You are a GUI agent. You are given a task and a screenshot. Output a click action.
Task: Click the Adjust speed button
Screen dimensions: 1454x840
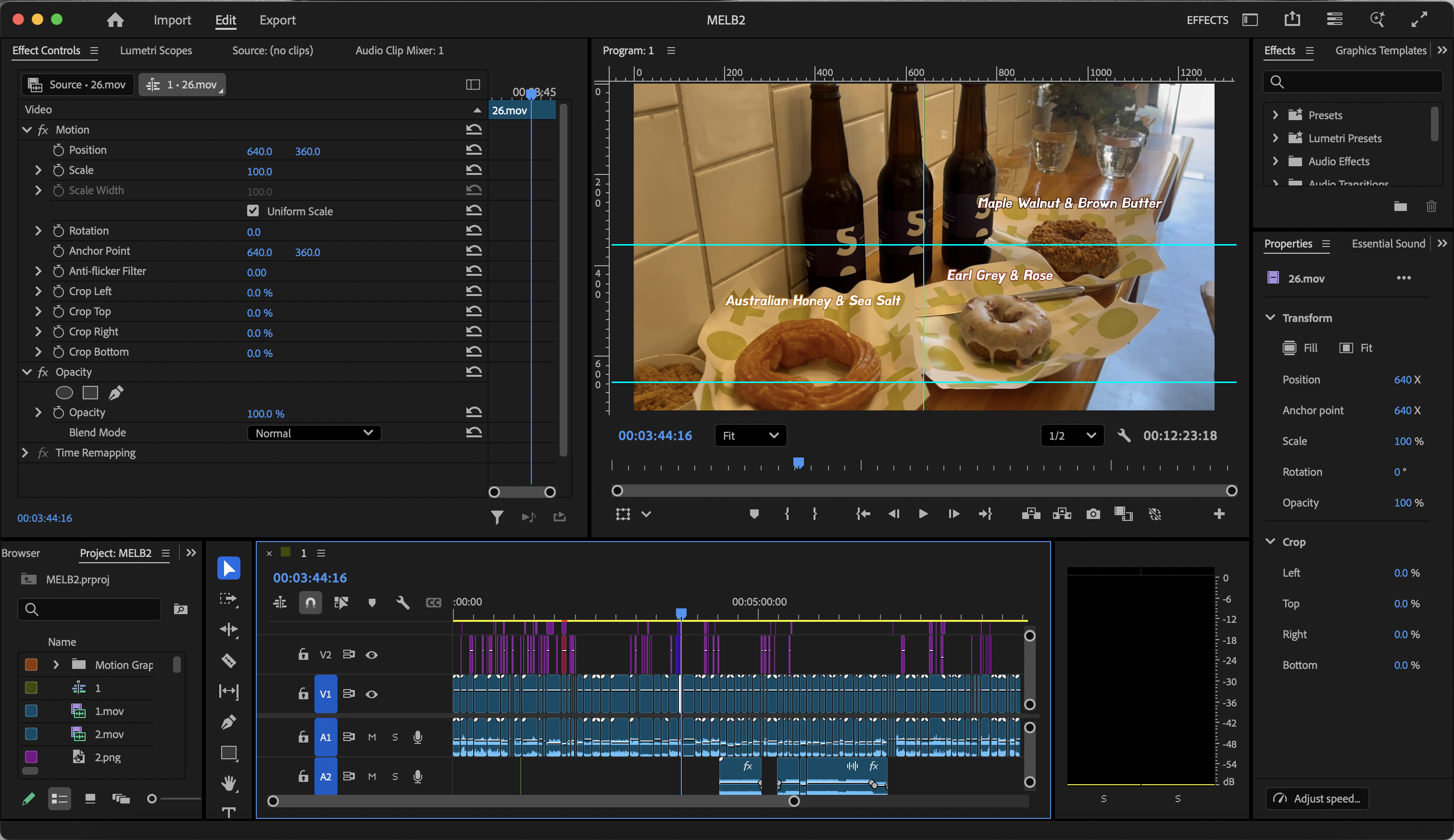coord(1317,799)
